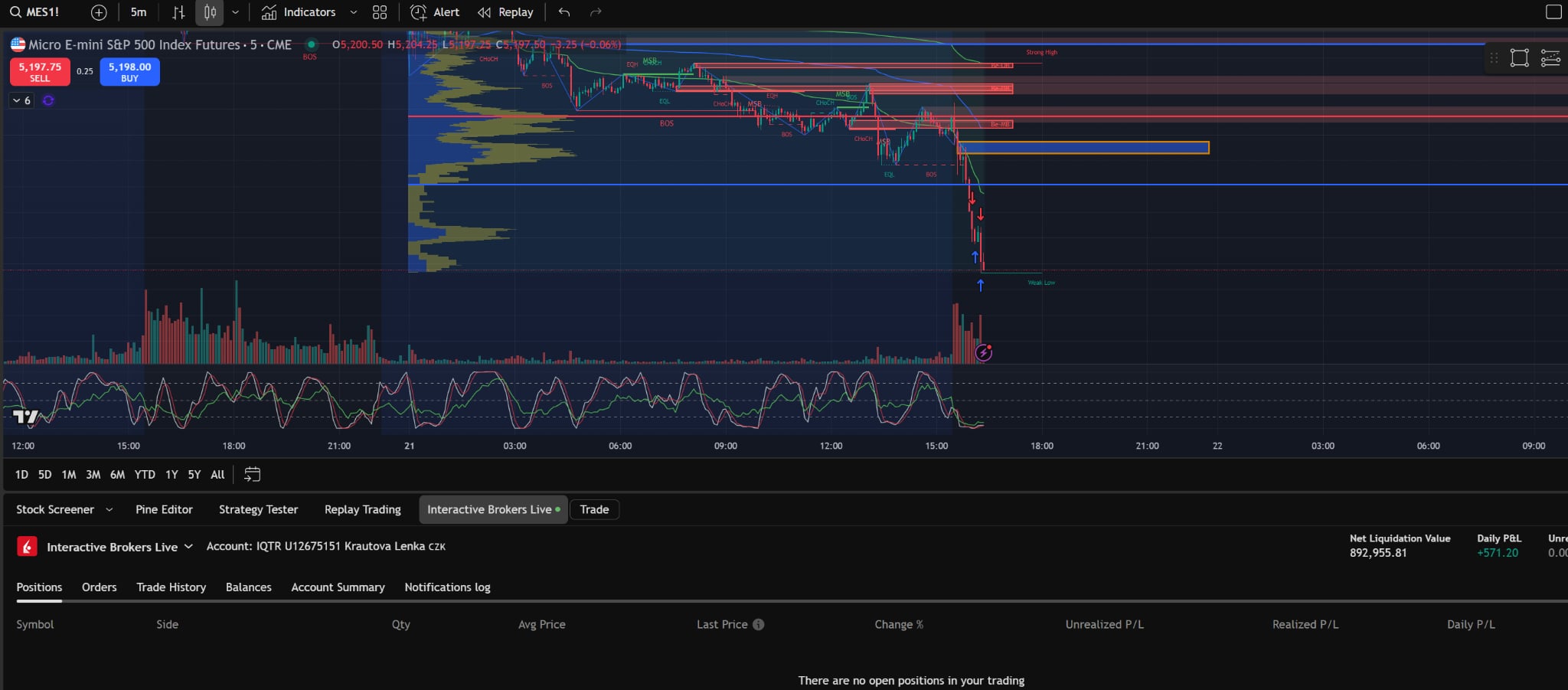Set chart range to 1D
Screen dimensions: 1568x690
click(21, 475)
